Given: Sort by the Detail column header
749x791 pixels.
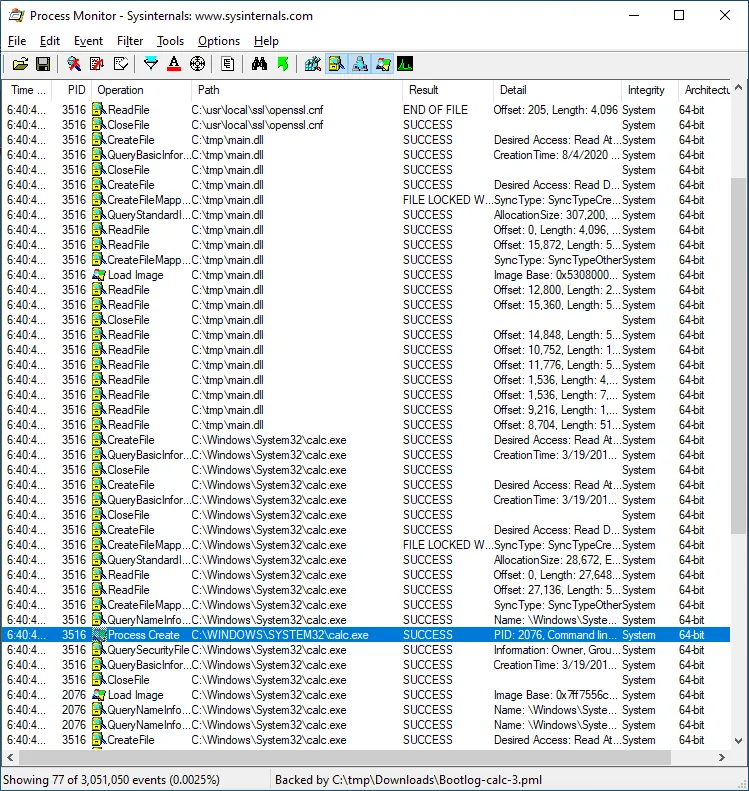Looking at the screenshot, I should (x=557, y=90).
